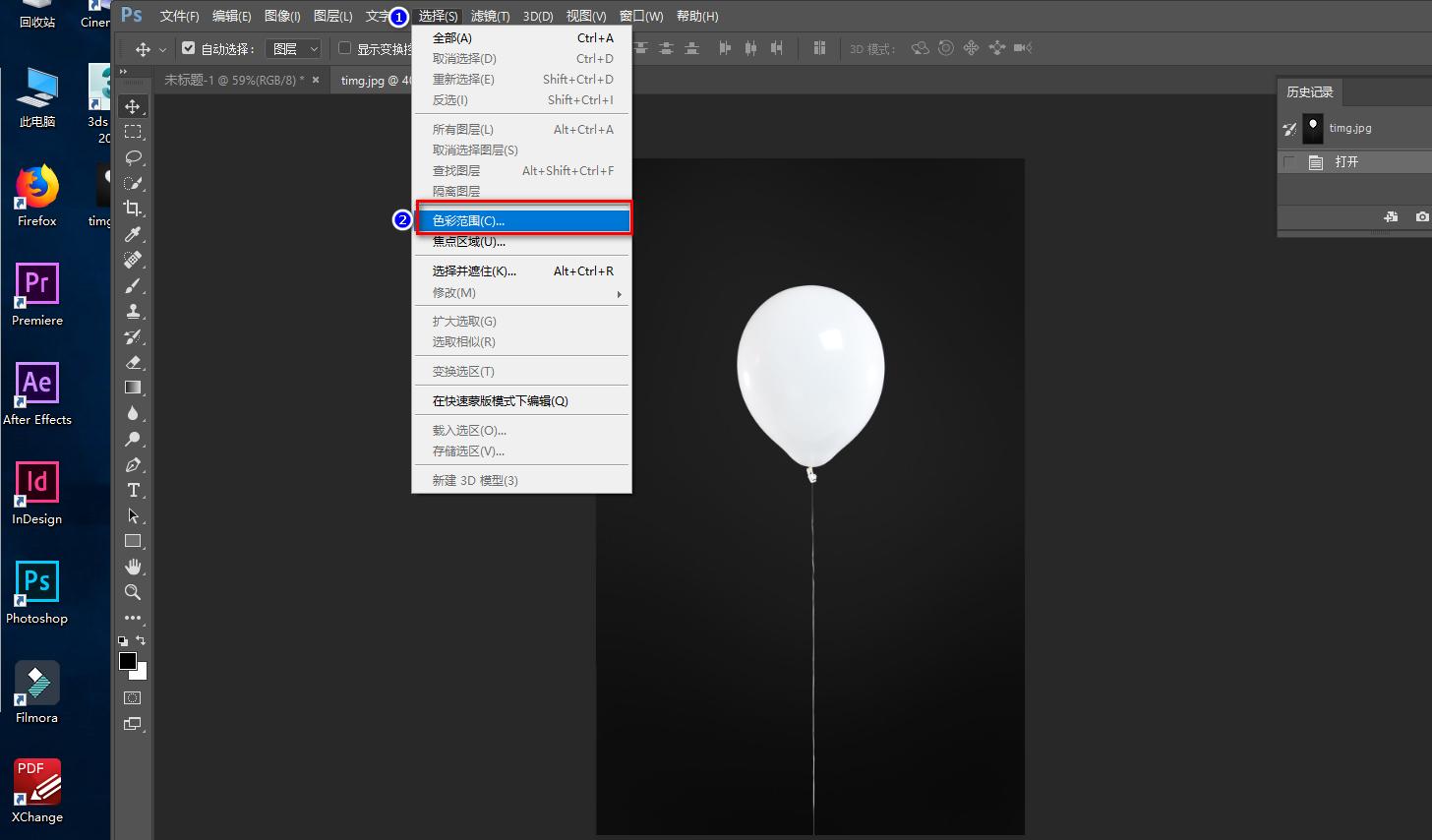Toggle history brush source box beside 打开

(x=1289, y=162)
